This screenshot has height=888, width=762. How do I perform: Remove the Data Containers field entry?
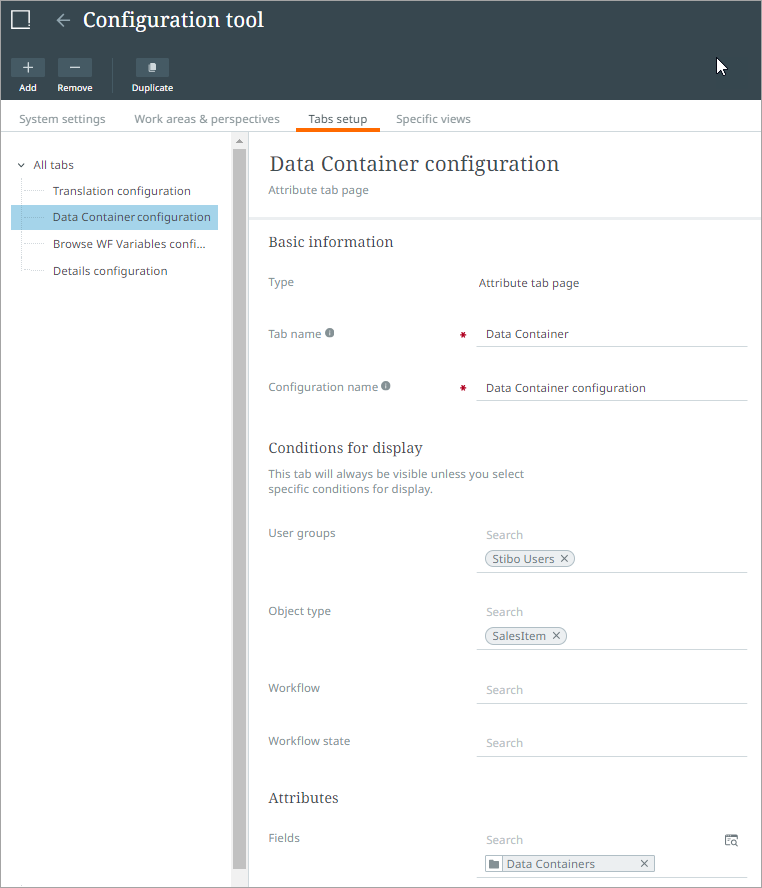pyautogui.click(x=644, y=864)
